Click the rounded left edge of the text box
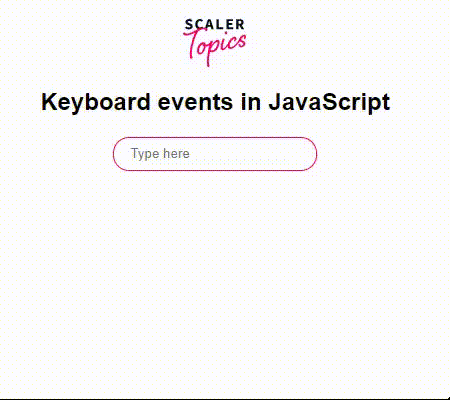The width and height of the screenshot is (450, 400). pyautogui.click(x=117, y=154)
